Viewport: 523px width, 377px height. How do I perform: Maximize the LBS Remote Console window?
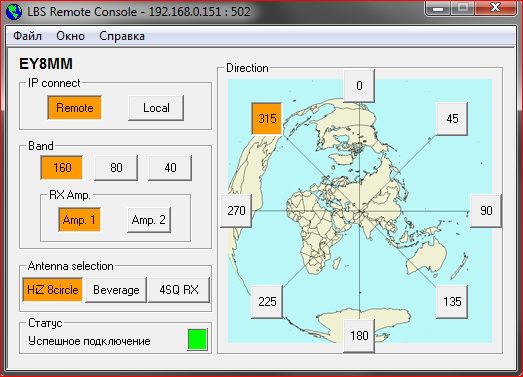coord(463,8)
